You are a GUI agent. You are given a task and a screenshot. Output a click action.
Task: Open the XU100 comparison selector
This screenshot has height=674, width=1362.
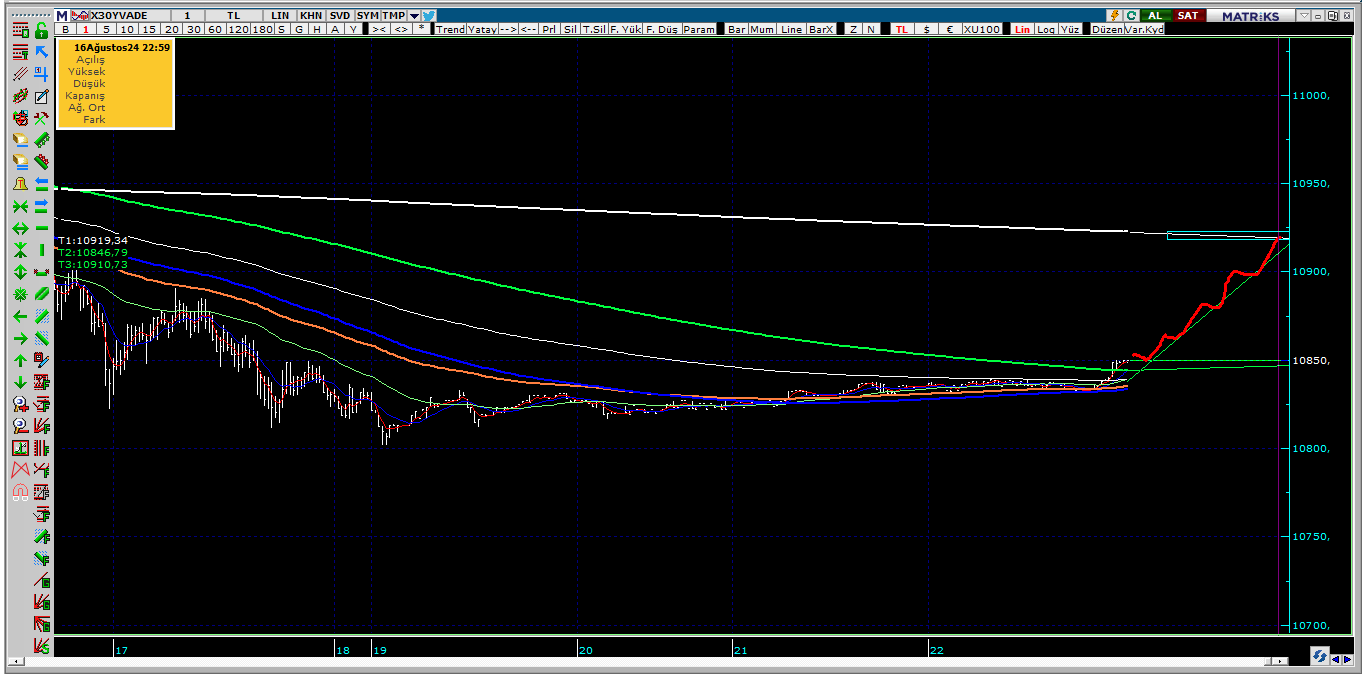pyautogui.click(x=981, y=29)
